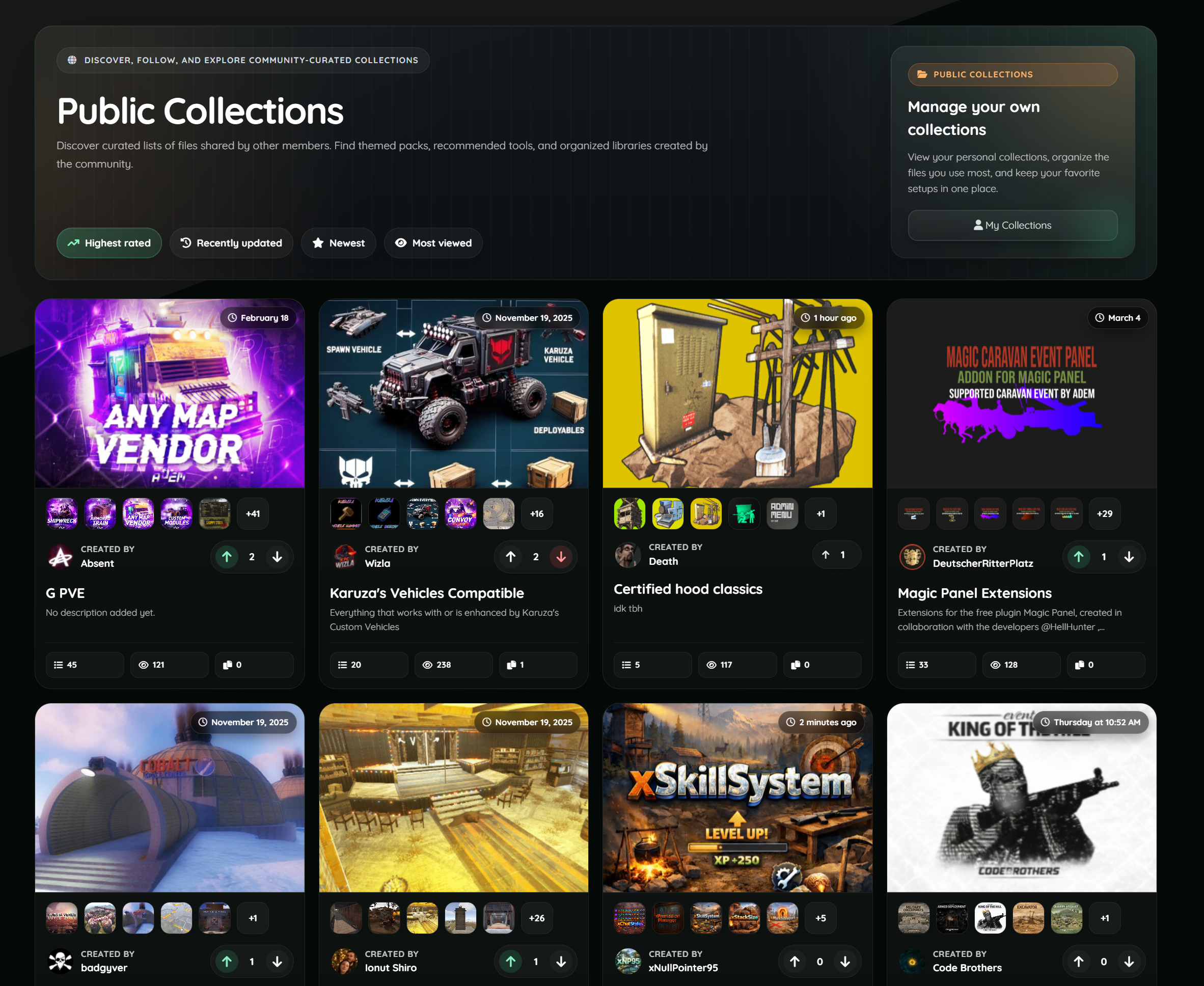This screenshot has height=986, width=1204.
Task: Upvote badgyver's collection
Action: tap(227, 961)
